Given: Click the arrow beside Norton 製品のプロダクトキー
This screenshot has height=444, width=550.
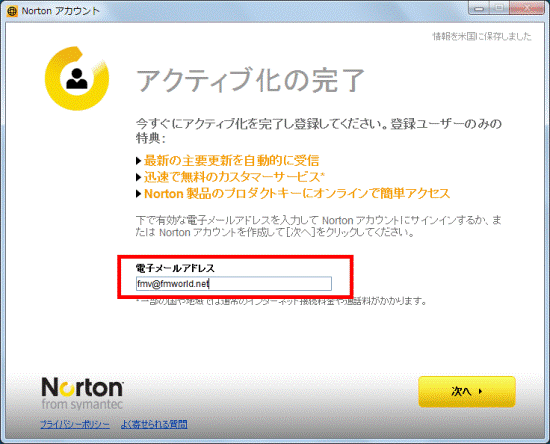Looking at the screenshot, I should [x=139, y=194].
